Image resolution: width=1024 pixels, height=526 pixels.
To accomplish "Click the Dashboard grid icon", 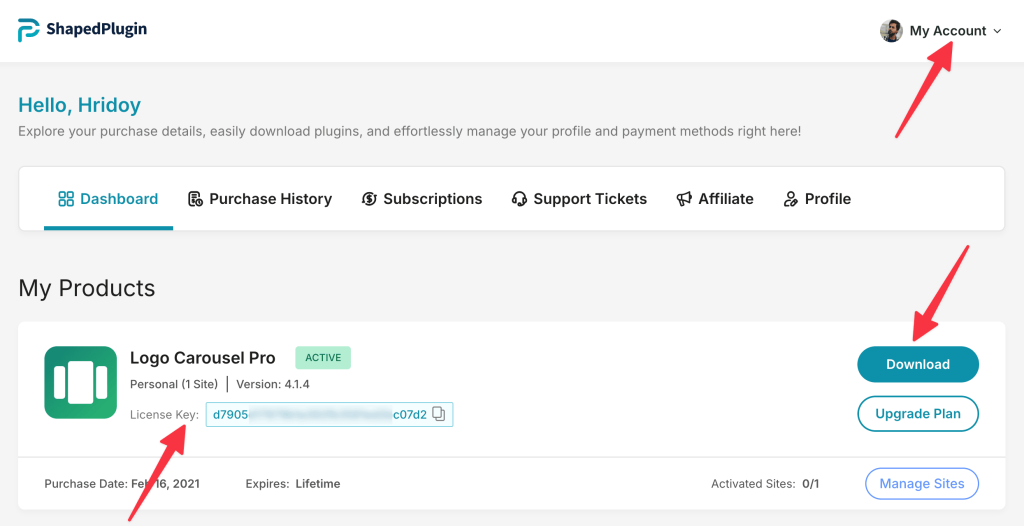I will coord(66,199).
